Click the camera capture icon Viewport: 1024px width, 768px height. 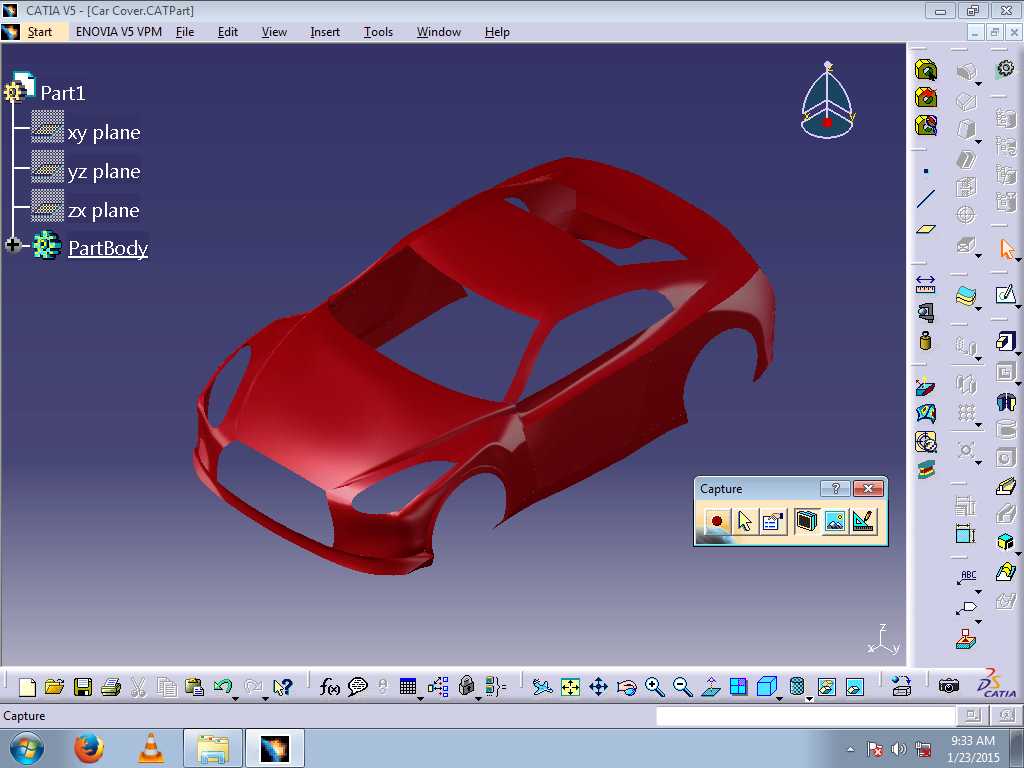tap(949, 686)
